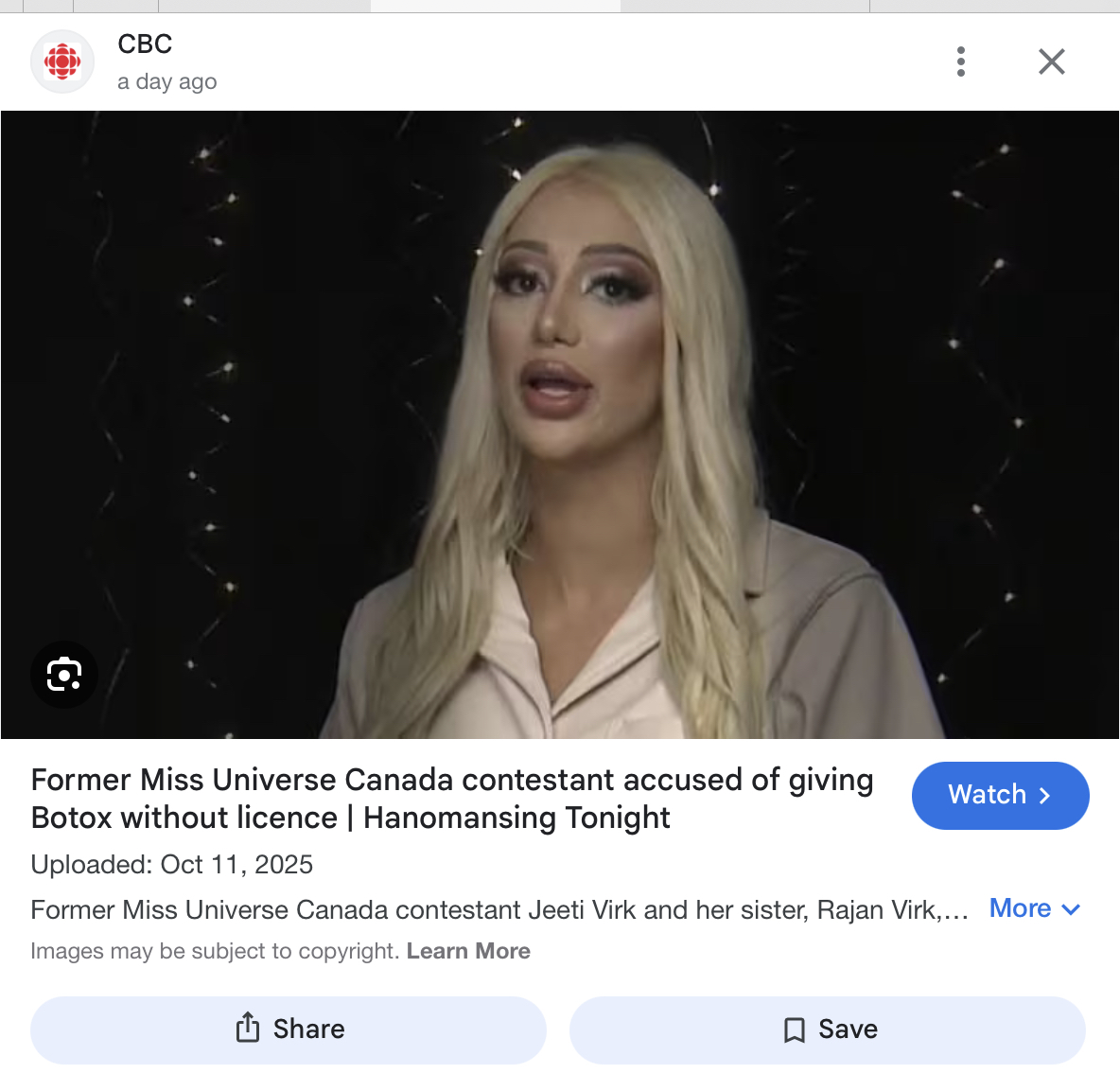Click the CBC logo icon
The height and width of the screenshot is (1091, 1120).
62,62
